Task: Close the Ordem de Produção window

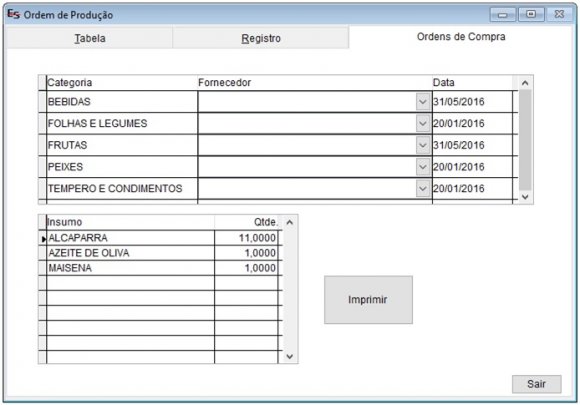Action: 559,14
